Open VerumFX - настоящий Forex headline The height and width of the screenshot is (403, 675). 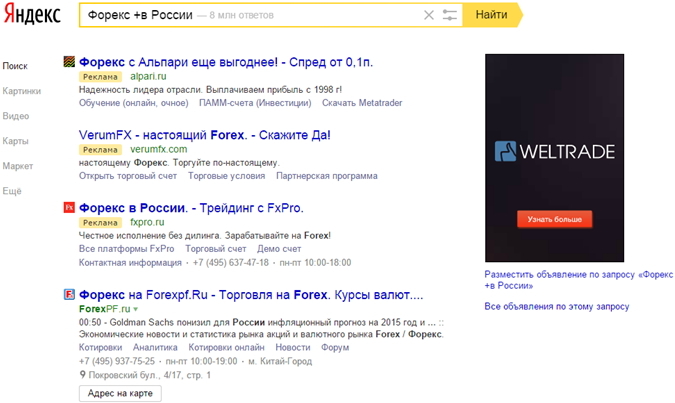[x=204, y=135]
